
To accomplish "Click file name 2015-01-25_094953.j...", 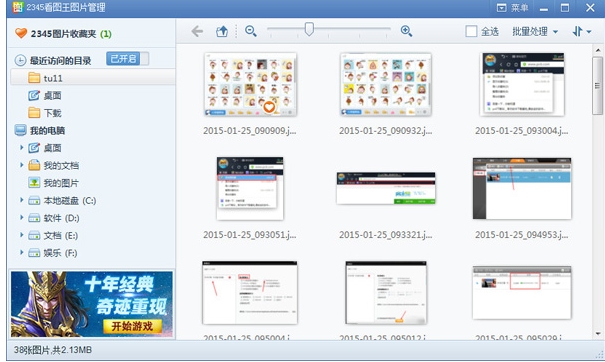I will [522, 235].
